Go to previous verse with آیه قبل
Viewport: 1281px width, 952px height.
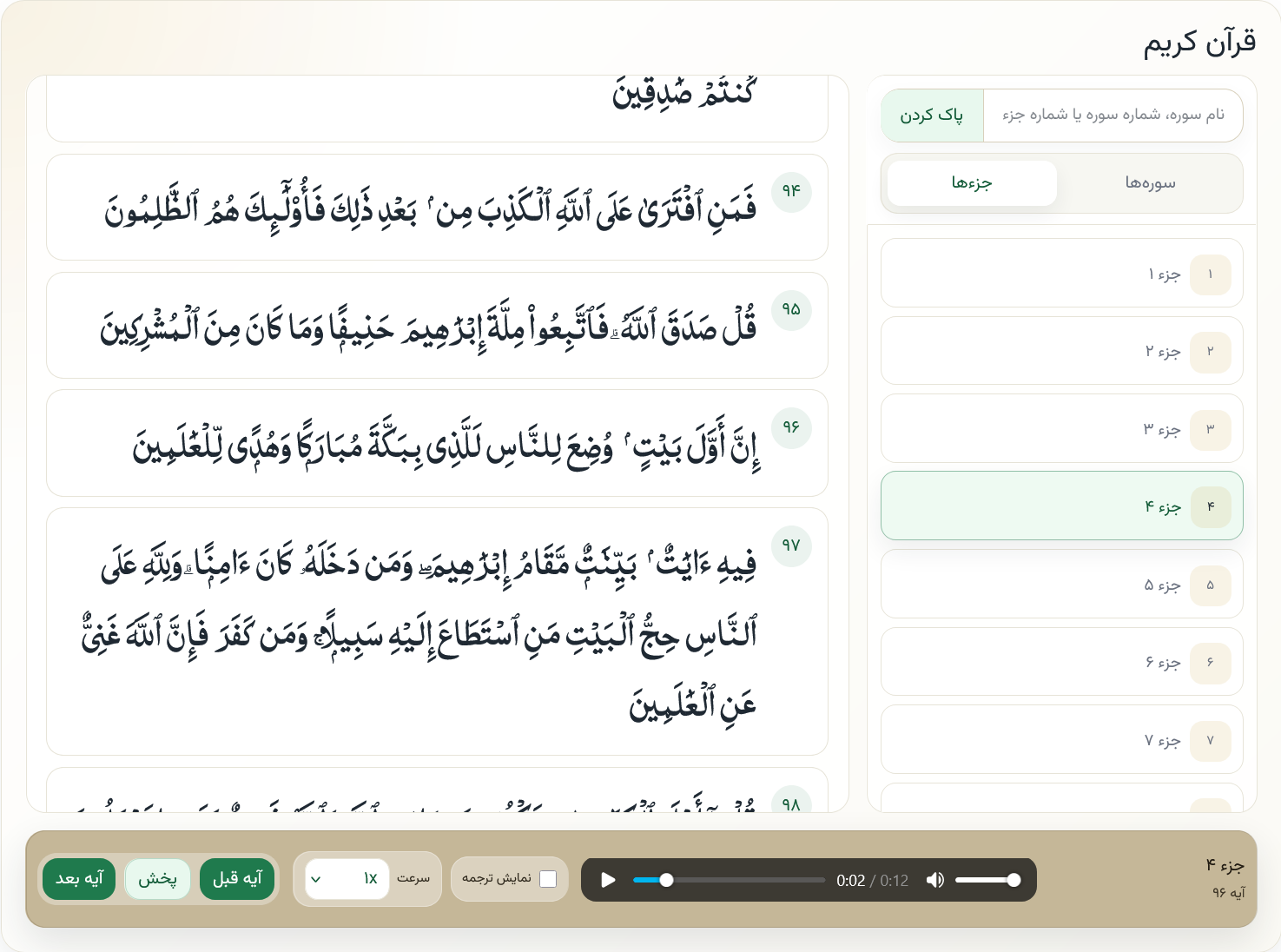237,879
